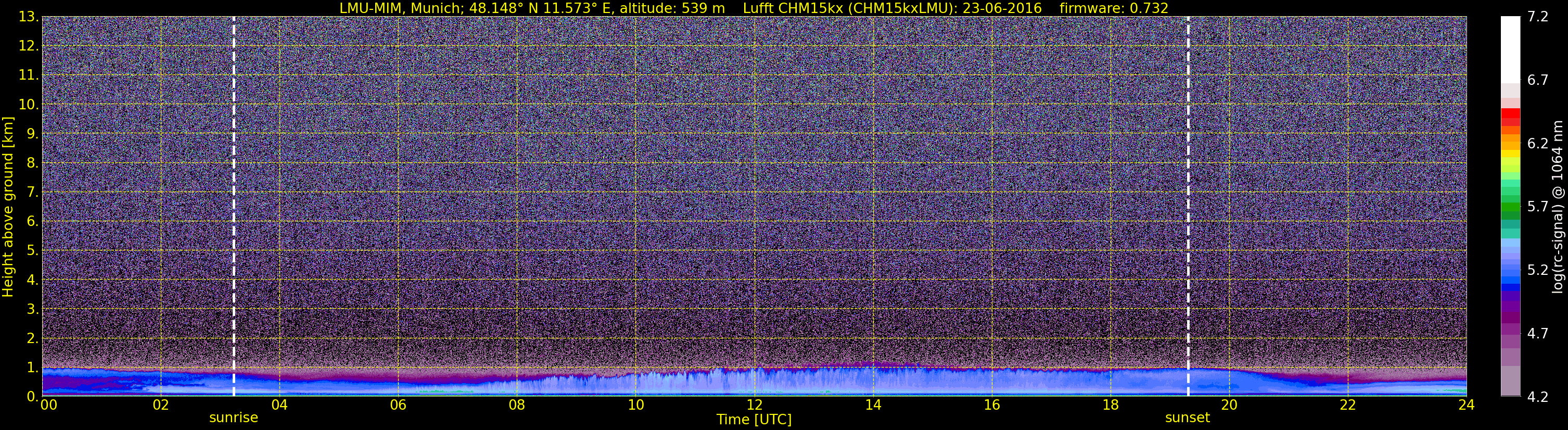This screenshot has width=1568, height=430.
Task: Click the colorbar tick label 4.7
Action: click(x=1538, y=333)
